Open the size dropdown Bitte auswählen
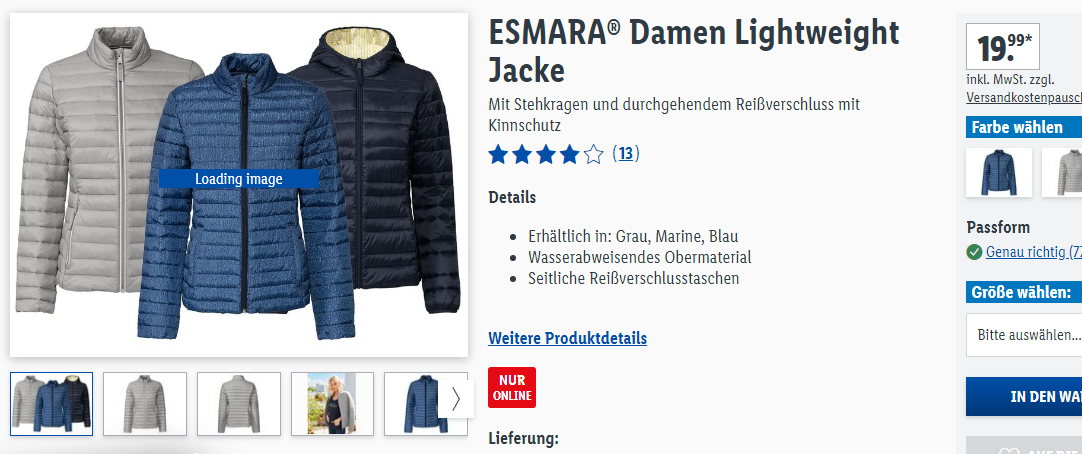 1024,335
